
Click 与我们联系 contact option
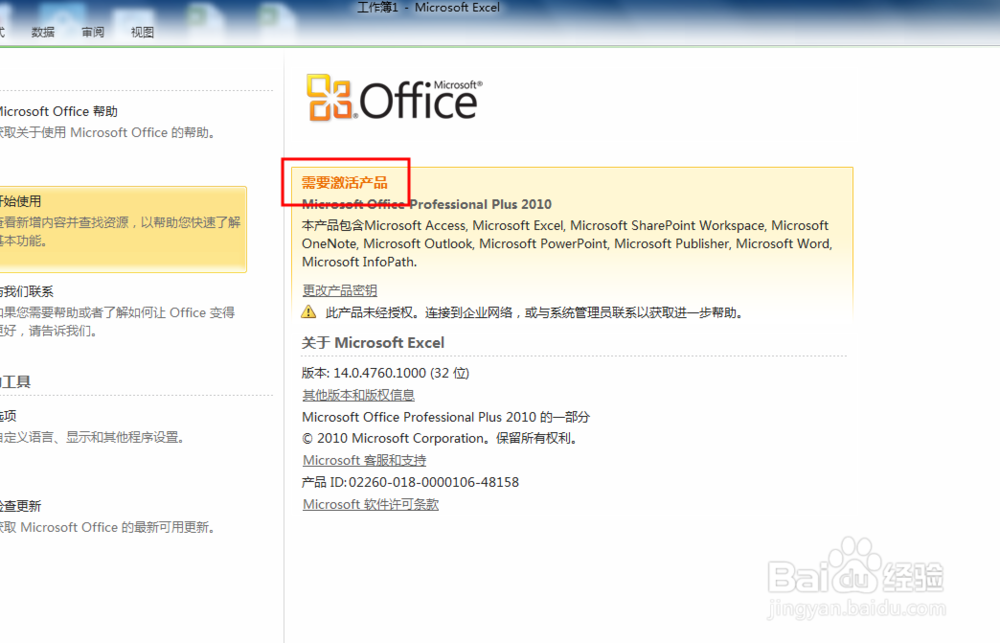25,290
